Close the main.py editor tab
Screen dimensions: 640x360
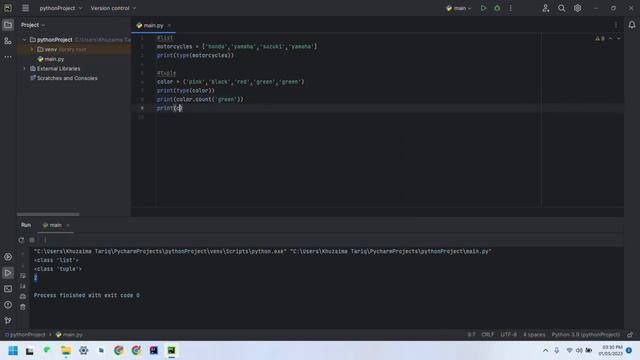(169, 25)
